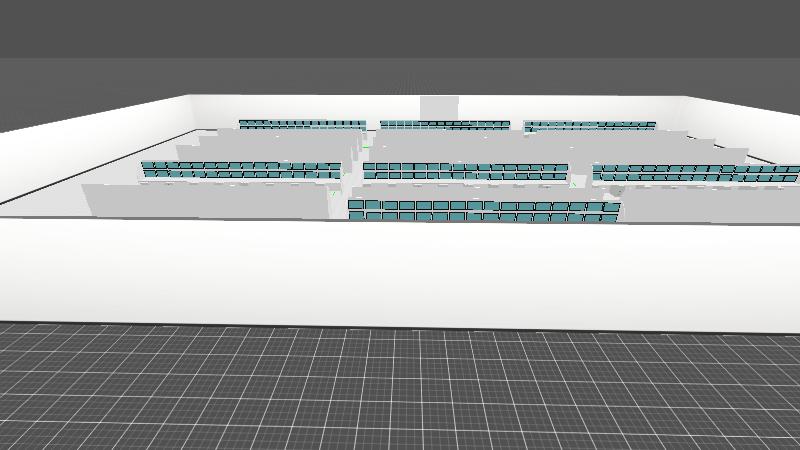This screenshot has height=450, width=800.
Task: Select green marker right of middle-center panels
Action: click(x=574, y=184)
